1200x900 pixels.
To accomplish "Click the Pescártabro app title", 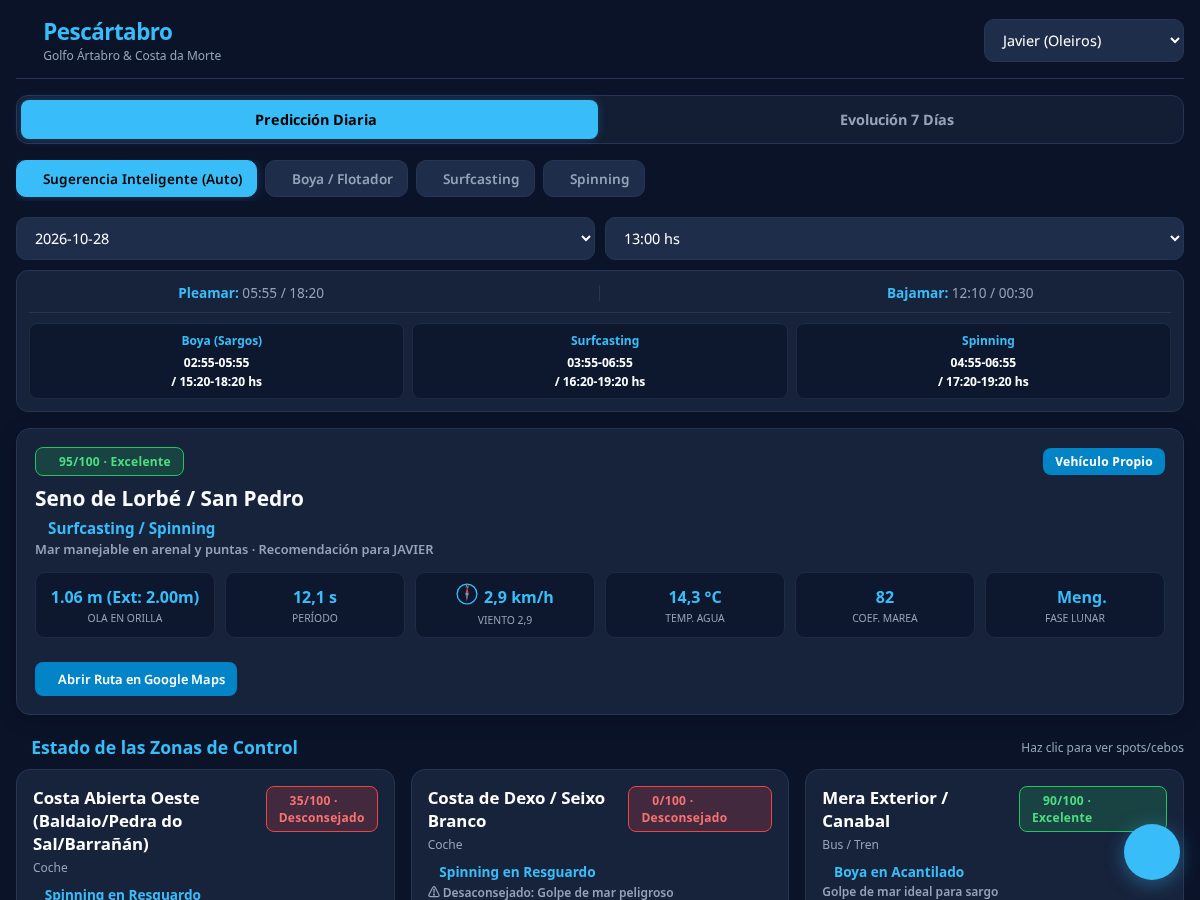I will [108, 32].
